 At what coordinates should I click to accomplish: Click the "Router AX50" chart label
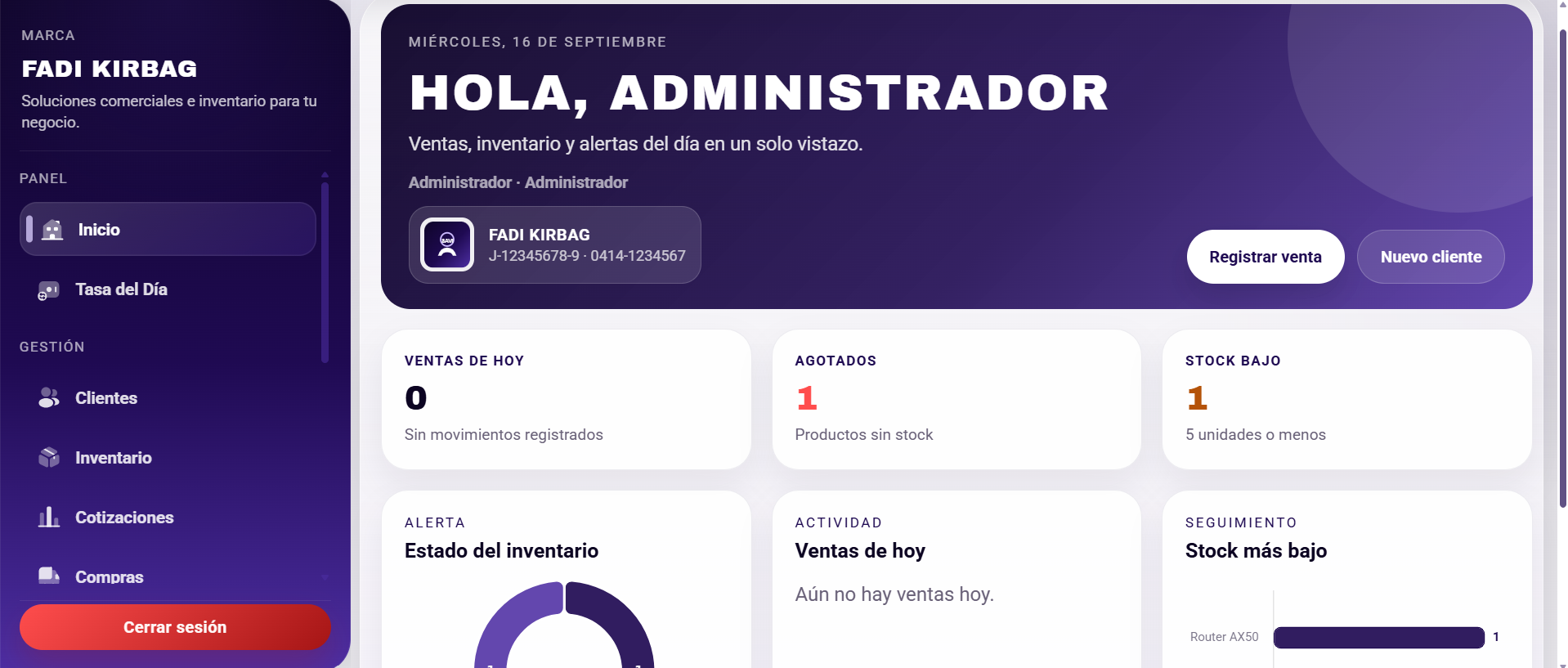(1224, 637)
